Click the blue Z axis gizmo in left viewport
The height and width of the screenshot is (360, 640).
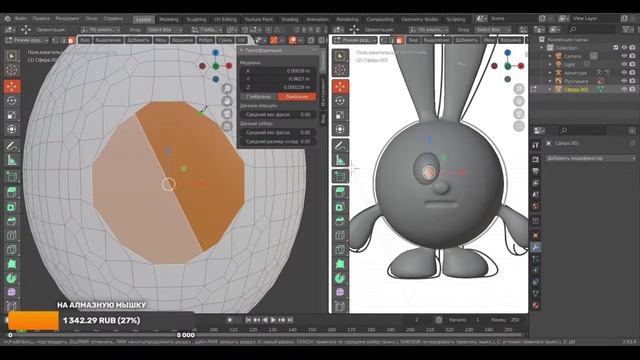coord(216,53)
